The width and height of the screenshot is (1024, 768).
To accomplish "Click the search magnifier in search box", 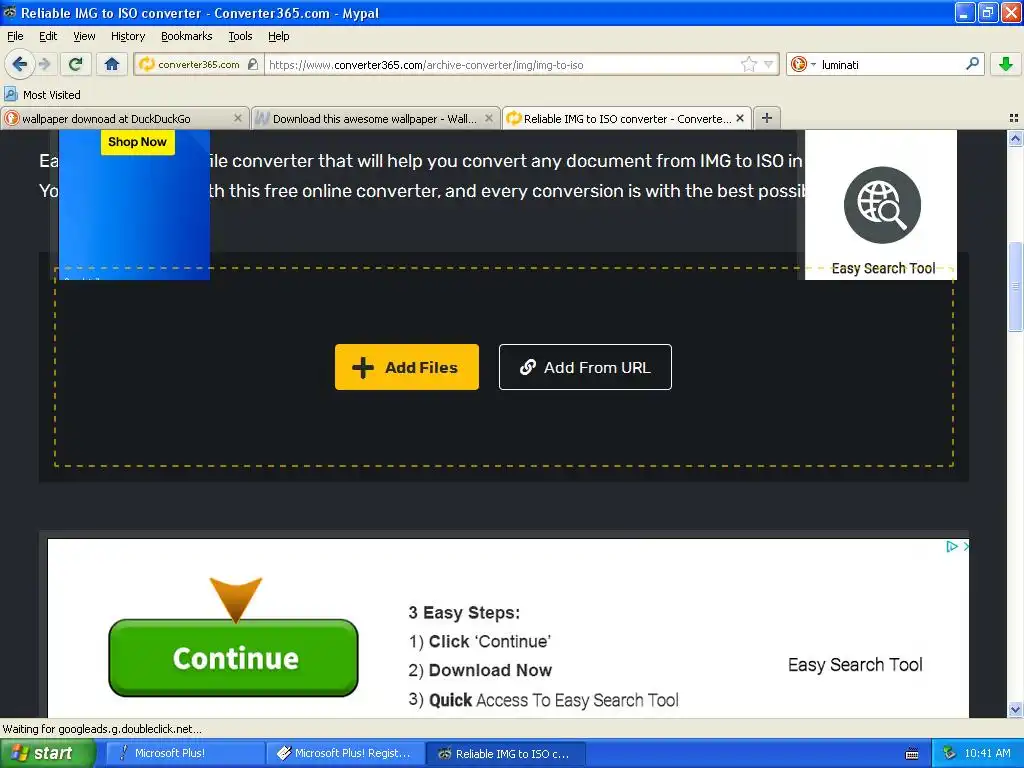I will coord(972,64).
